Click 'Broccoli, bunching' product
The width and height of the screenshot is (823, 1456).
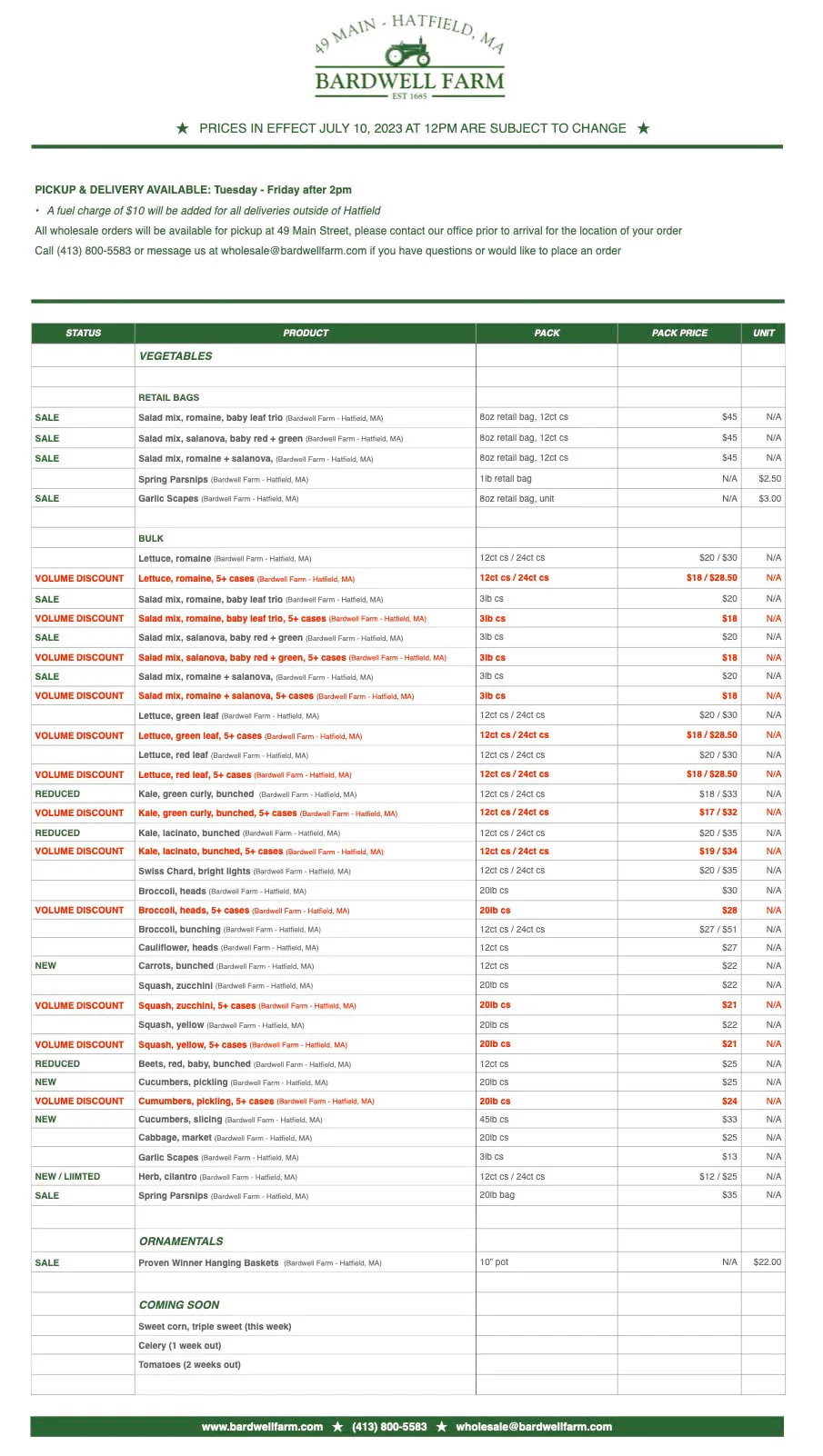(x=229, y=930)
